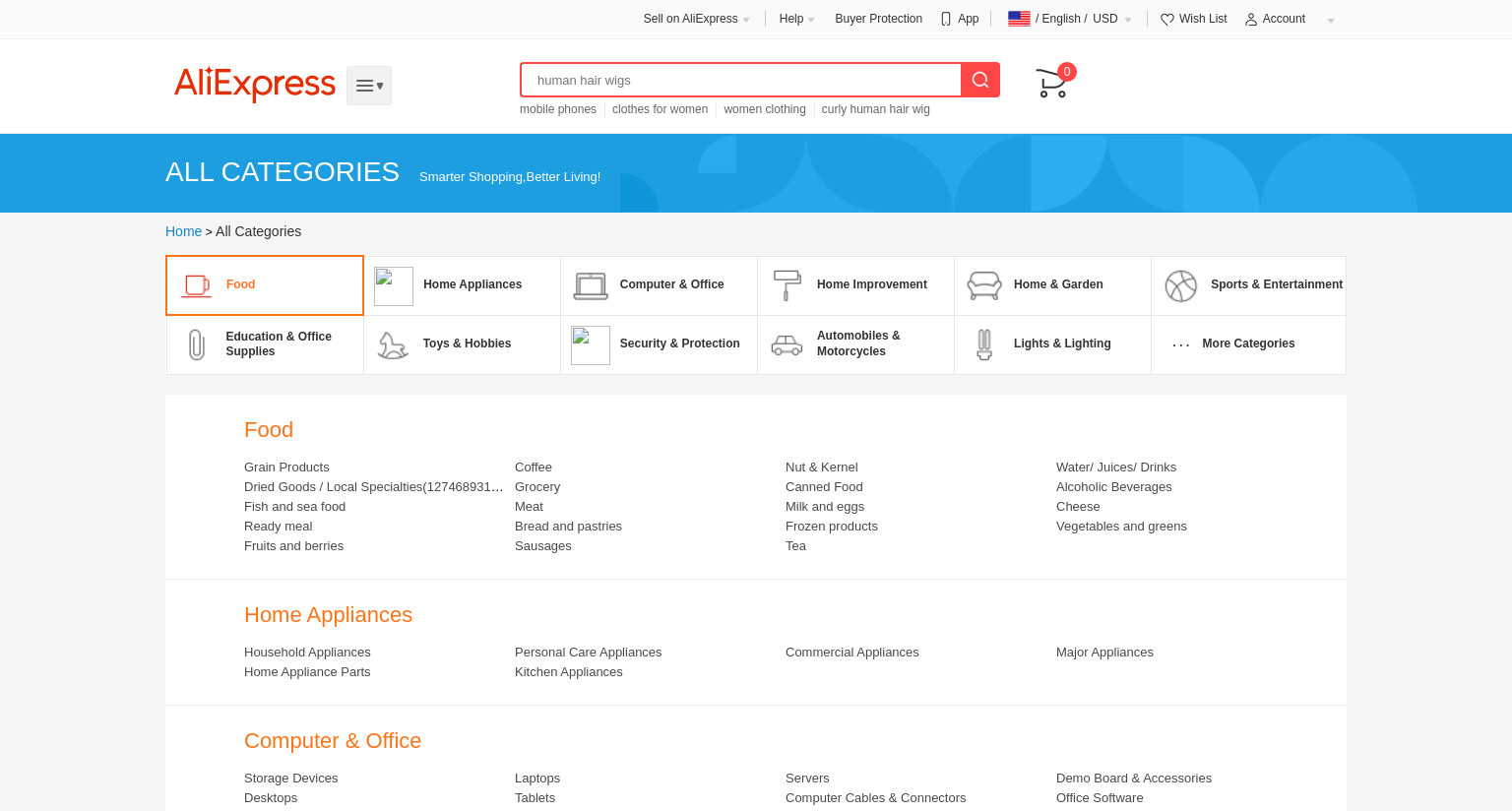1512x811 pixels.
Task: Select the Home Appliances category label
Action: pyautogui.click(x=472, y=284)
